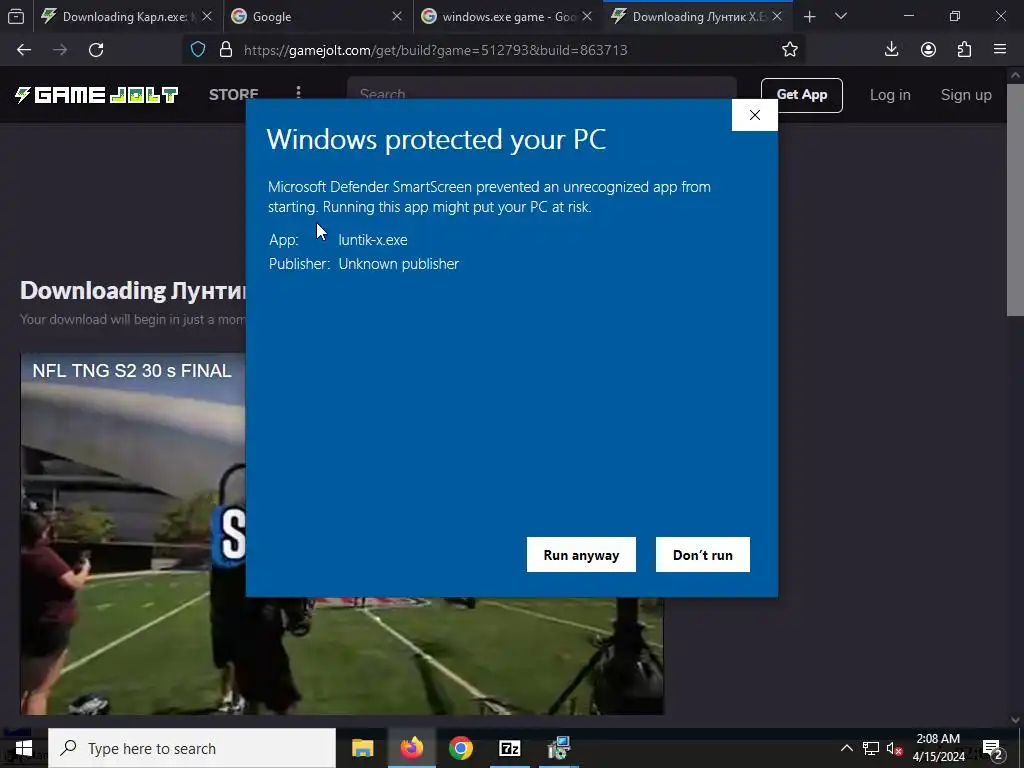Reload the current Game Jolt page
This screenshot has width=1024, height=768.
(96, 50)
